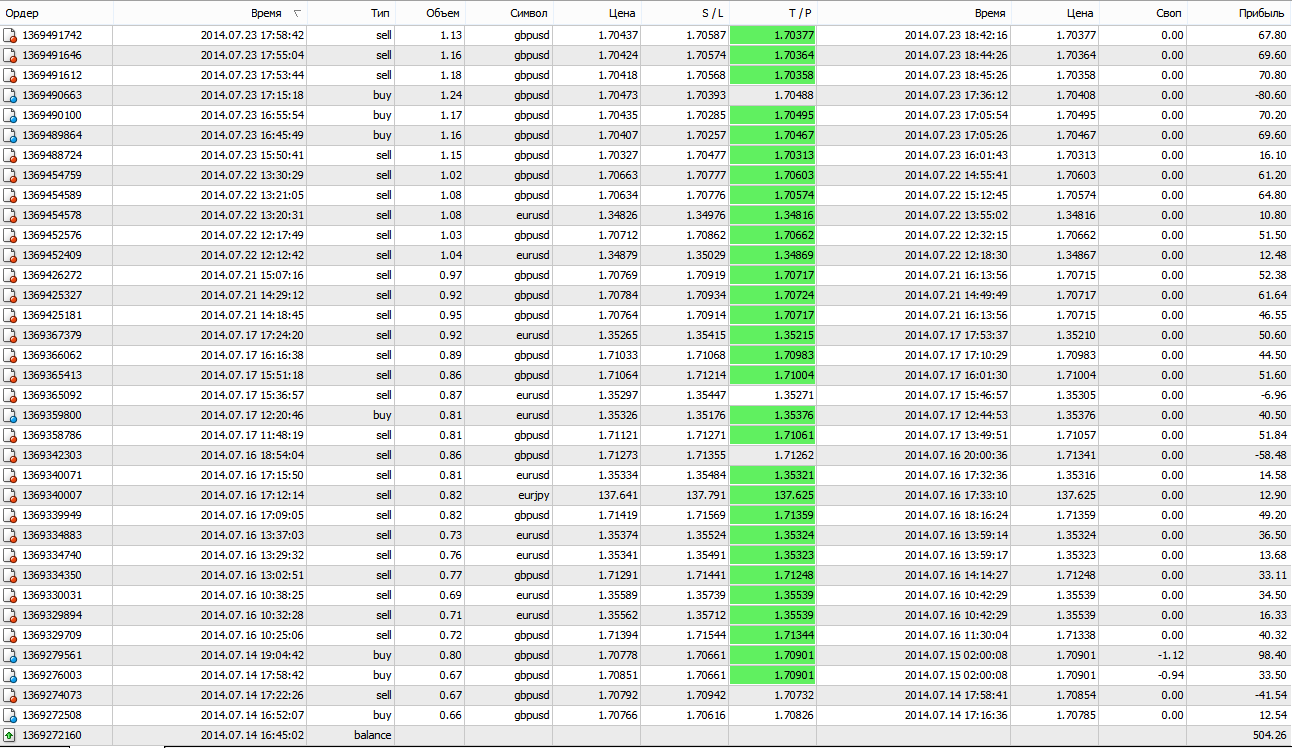
Task: Select green T/P cell 1.70377
Action: (773, 35)
